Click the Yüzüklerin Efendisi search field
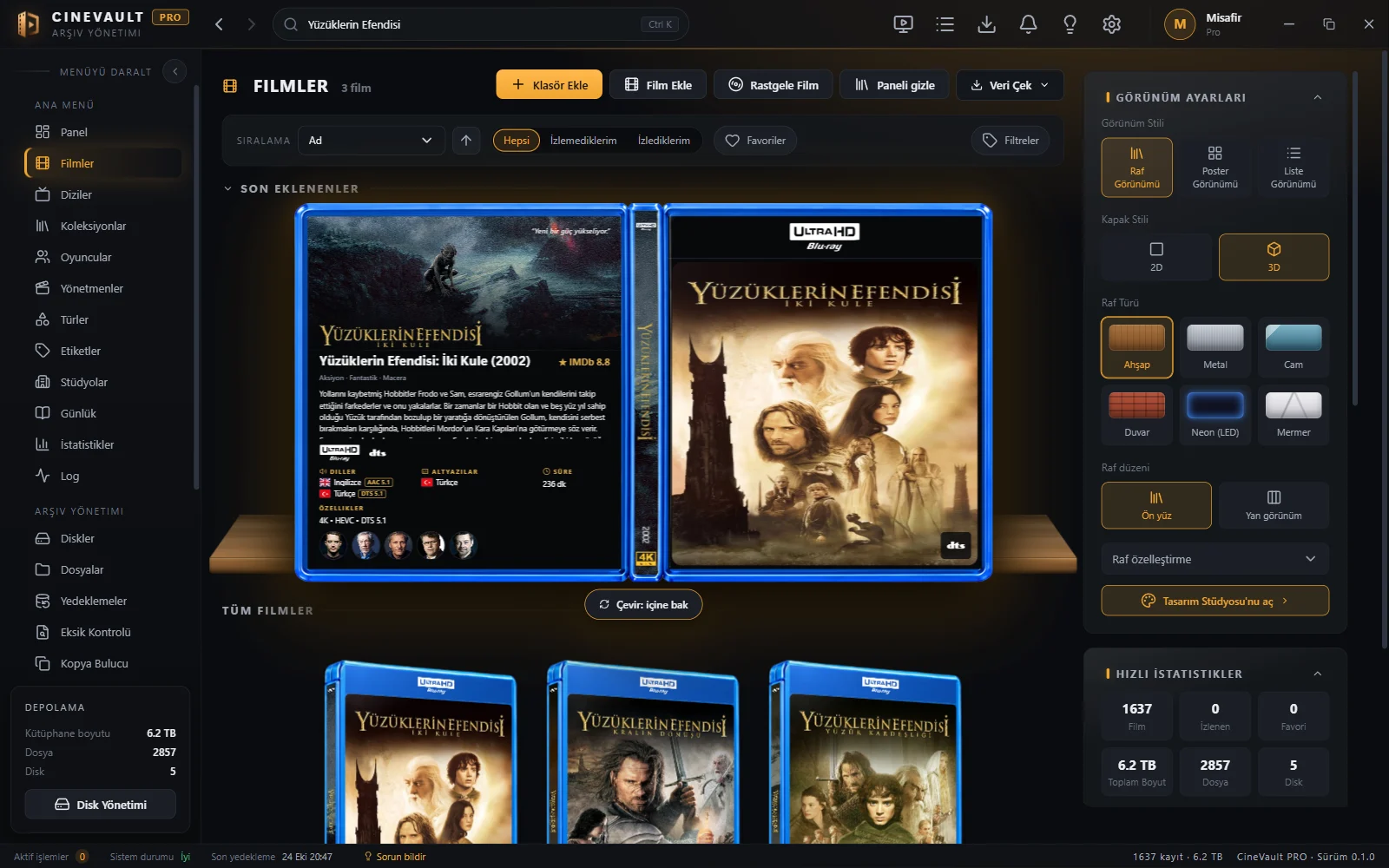The width and height of the screenshot is (1389, 868). tap(481, 24)
